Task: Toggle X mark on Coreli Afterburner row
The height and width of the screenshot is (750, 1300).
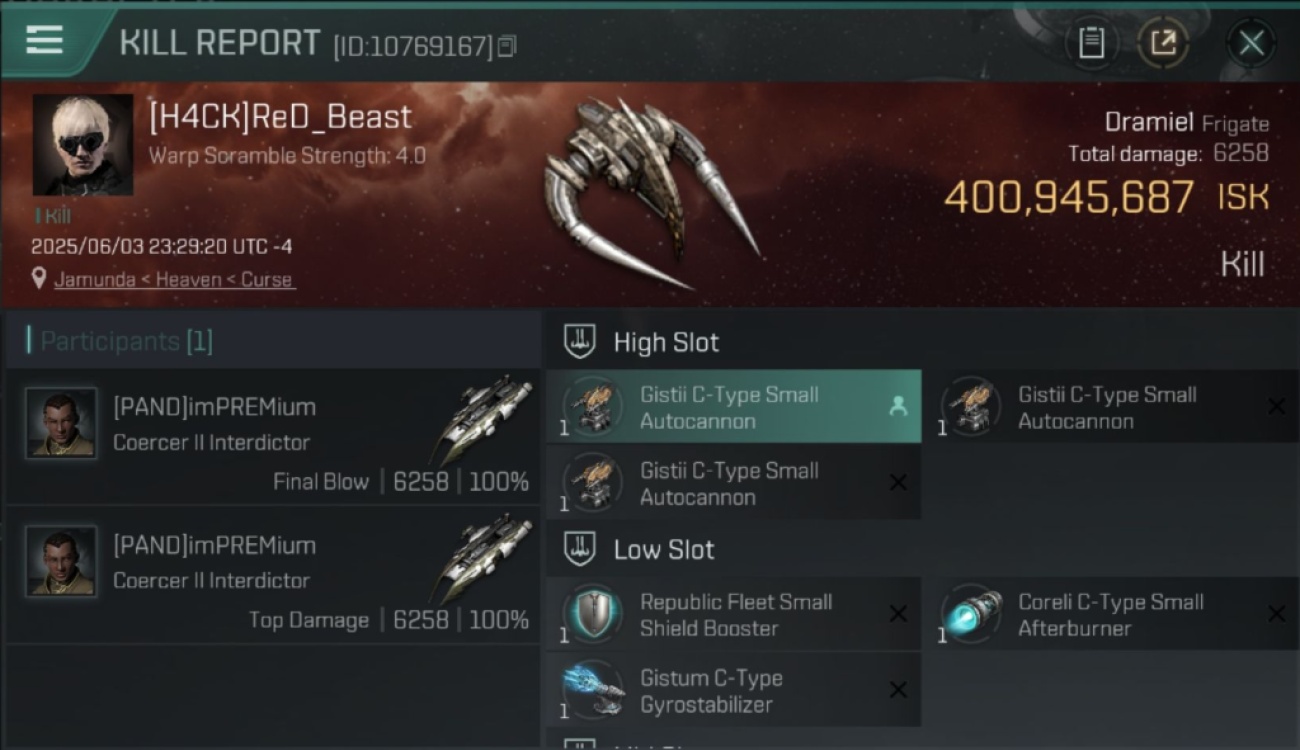Action: pyautogui.click(x=1276, y=614)
